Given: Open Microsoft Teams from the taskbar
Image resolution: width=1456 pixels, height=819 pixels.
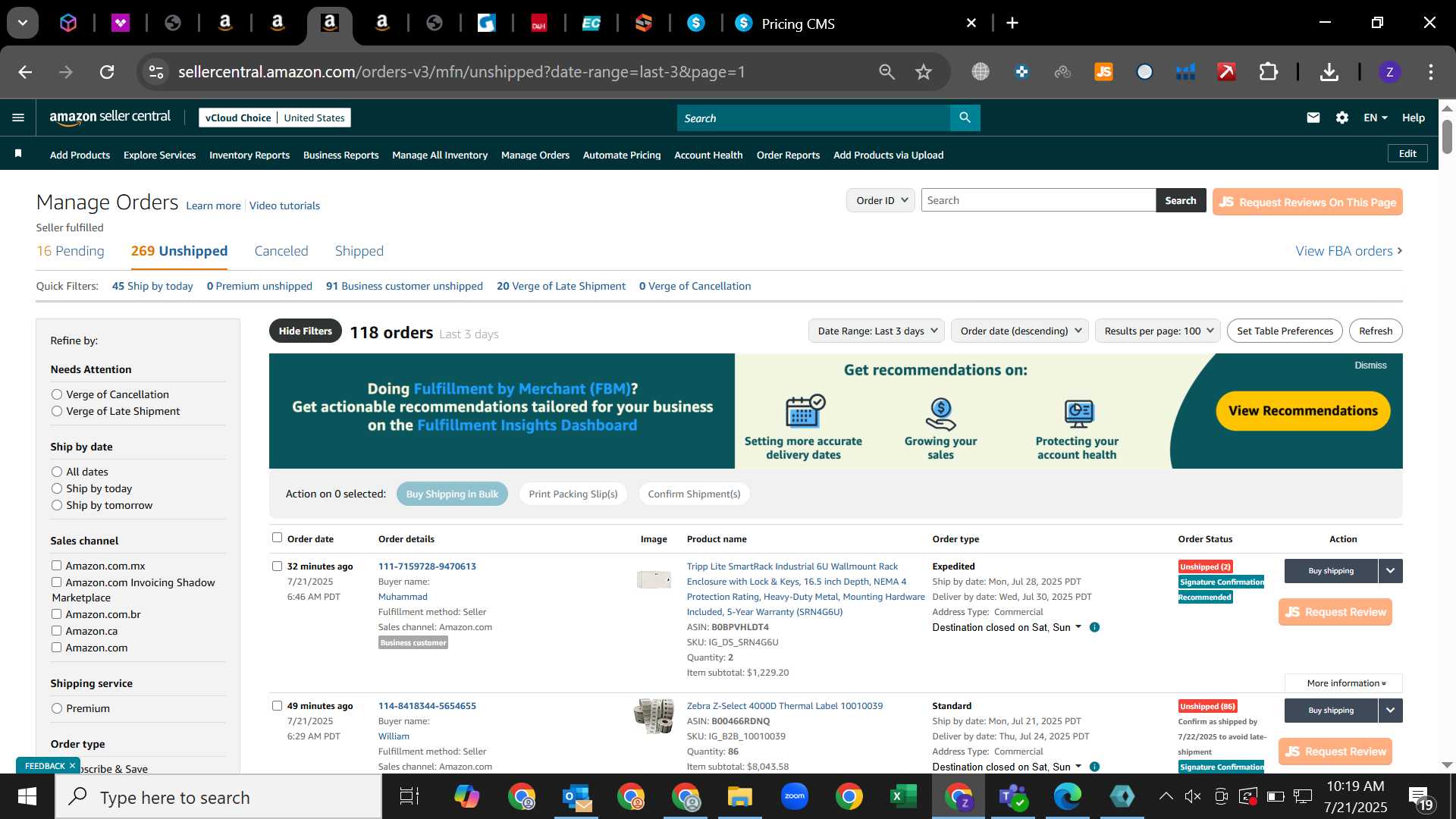Looking at the screenshot, I should 1012,797.
